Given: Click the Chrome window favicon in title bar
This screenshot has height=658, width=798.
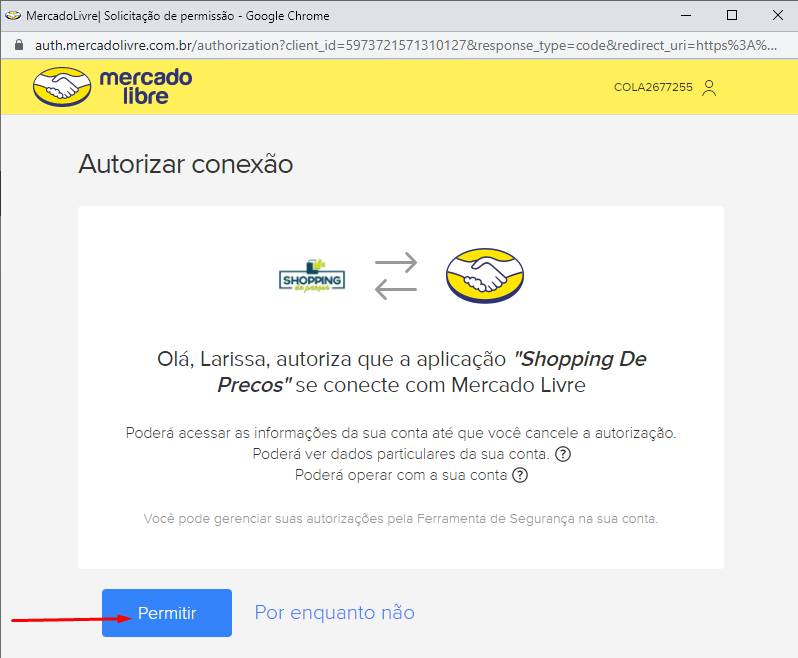Looking at the screenshot, I should coord(13,16).
